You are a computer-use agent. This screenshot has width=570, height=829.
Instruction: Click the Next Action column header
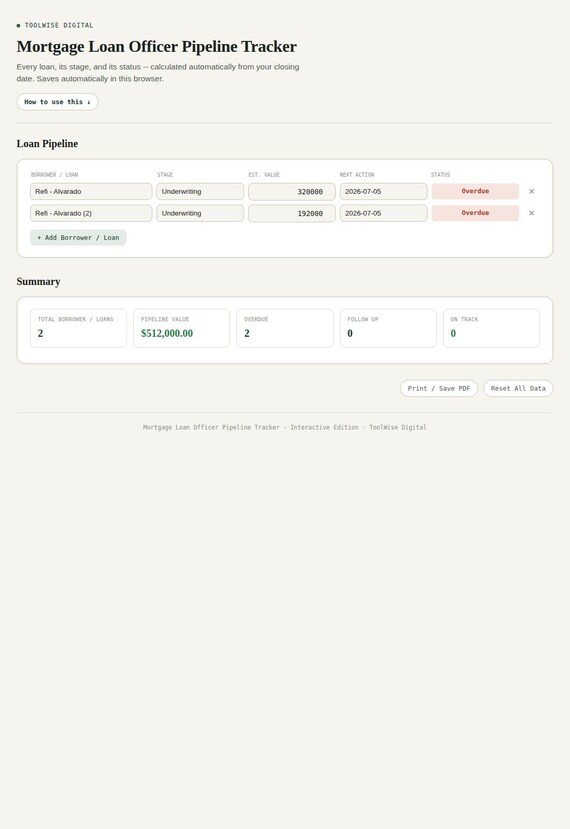click(x=357, y=174)
